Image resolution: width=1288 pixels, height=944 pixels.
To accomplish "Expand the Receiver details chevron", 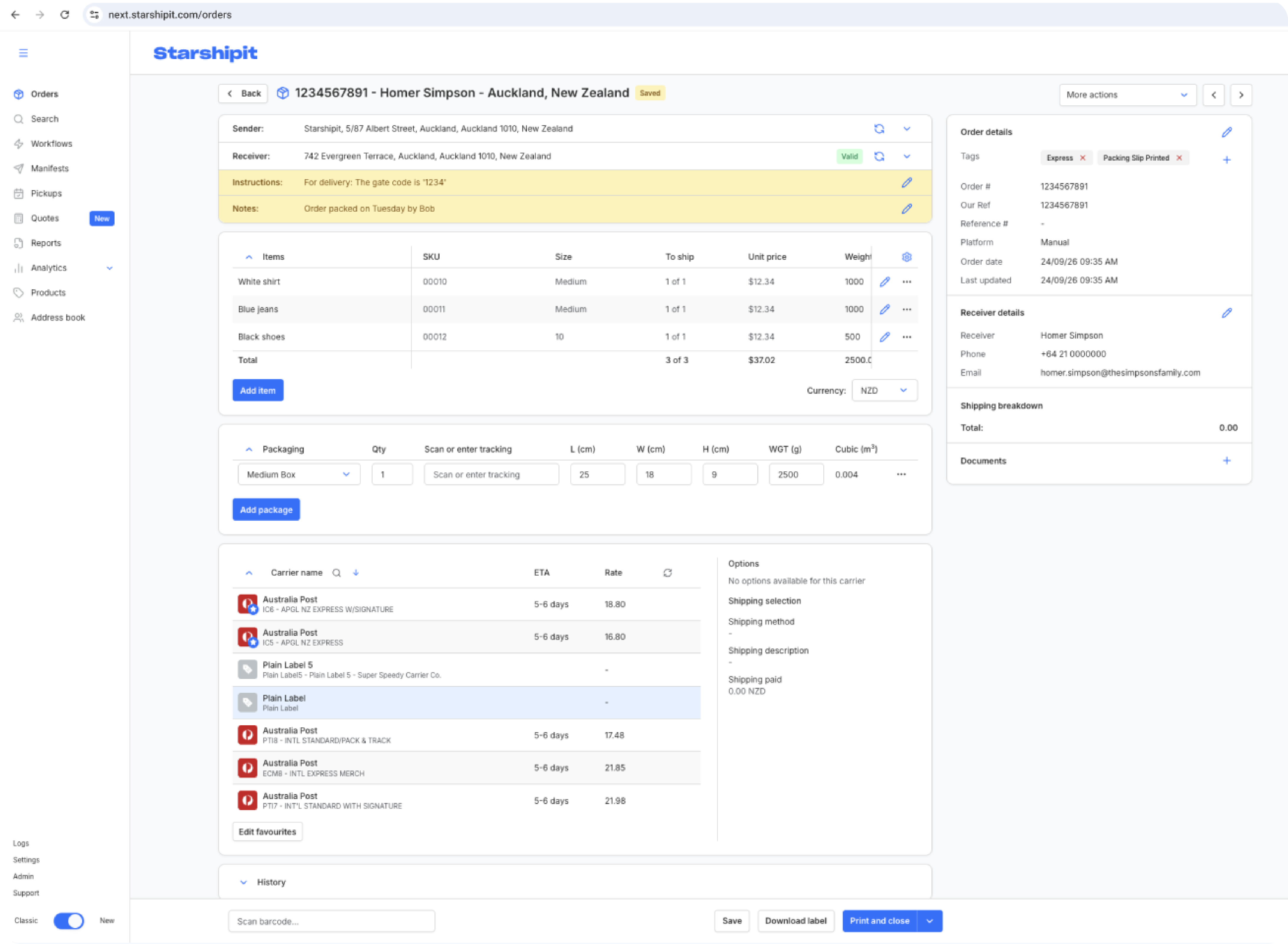I will [x=906, y=156].
